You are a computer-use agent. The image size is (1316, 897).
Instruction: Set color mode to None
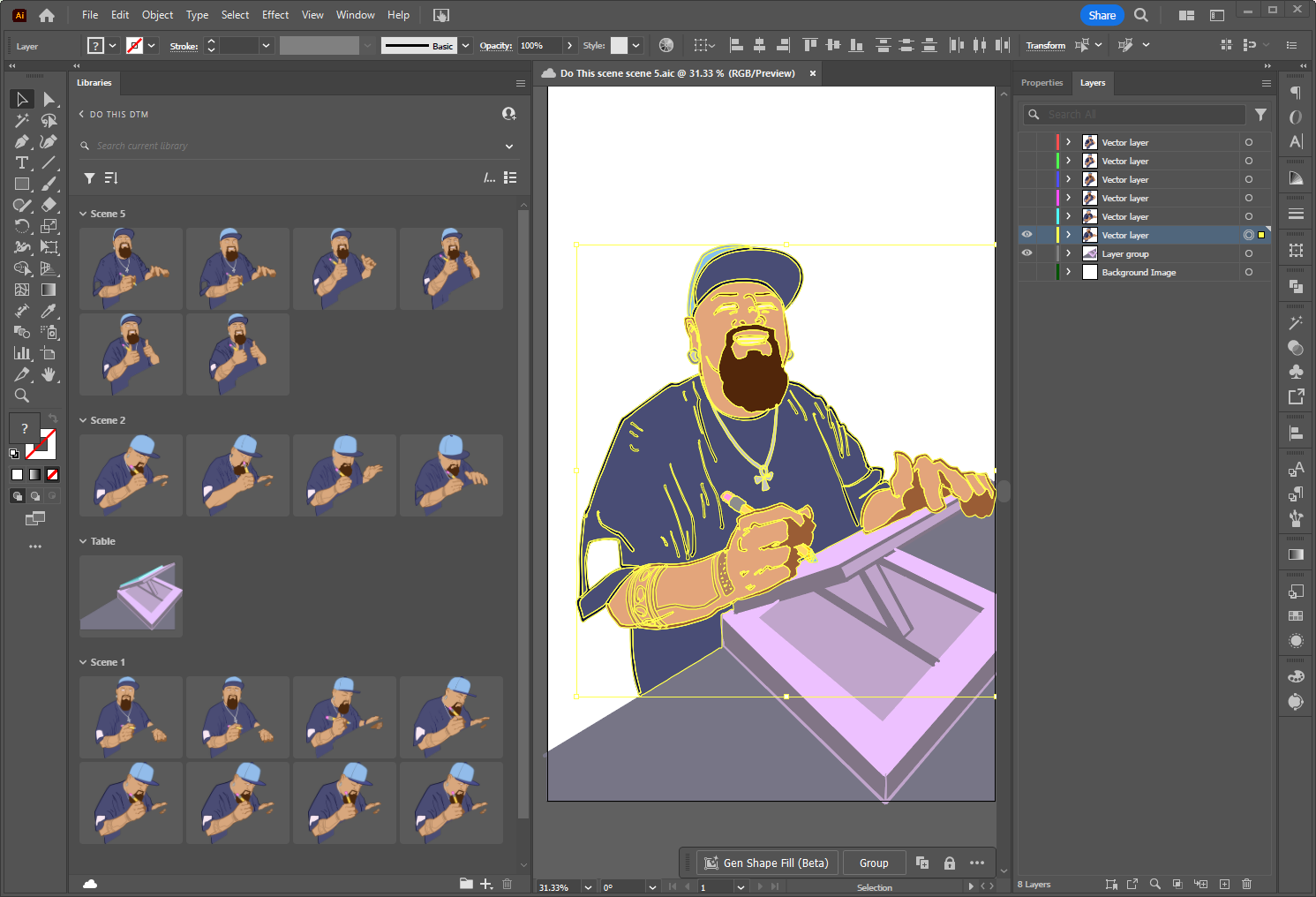click(52, 474)
